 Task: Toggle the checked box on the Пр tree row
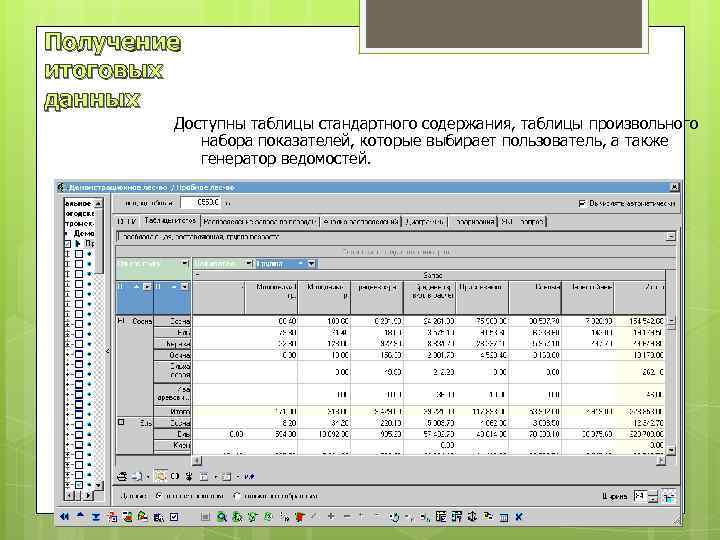pos(68,243)
